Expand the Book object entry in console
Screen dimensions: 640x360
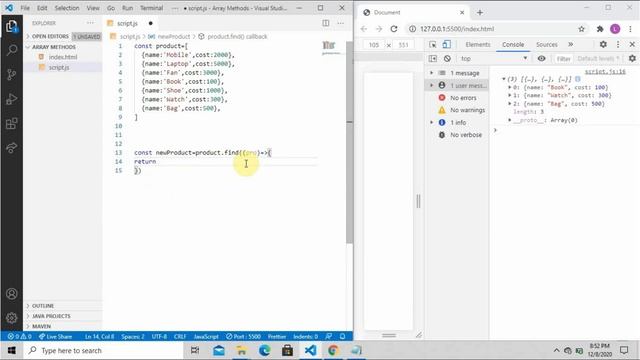(510, 87)
